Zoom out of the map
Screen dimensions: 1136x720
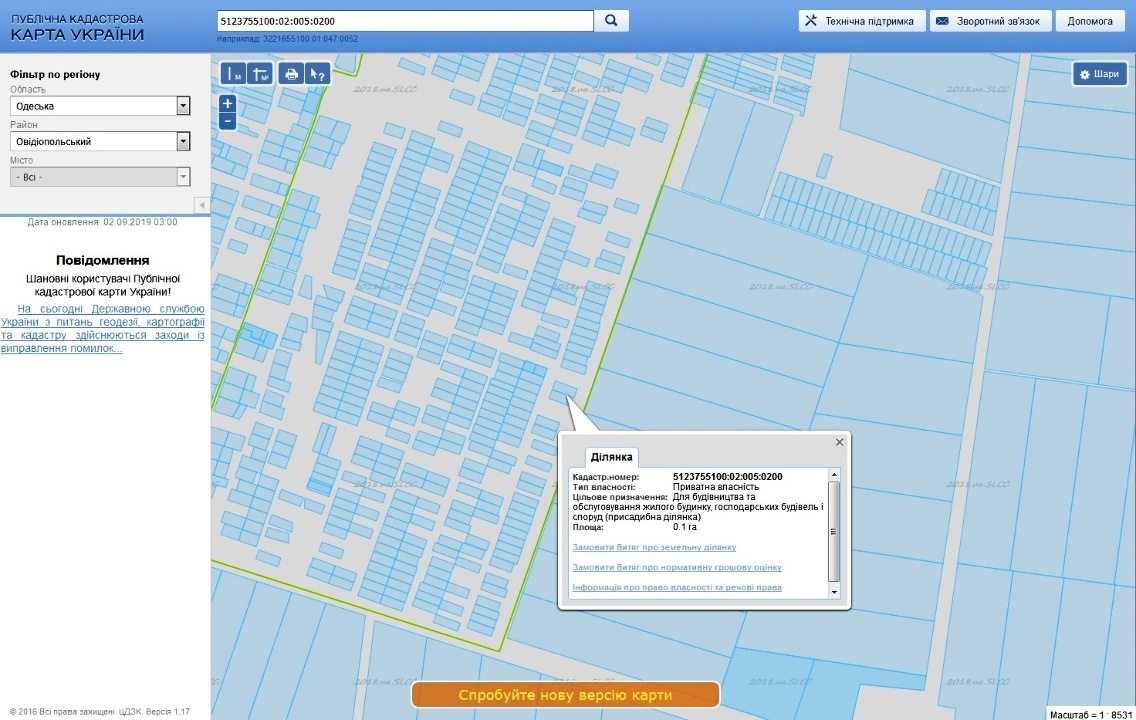[227, 121]
